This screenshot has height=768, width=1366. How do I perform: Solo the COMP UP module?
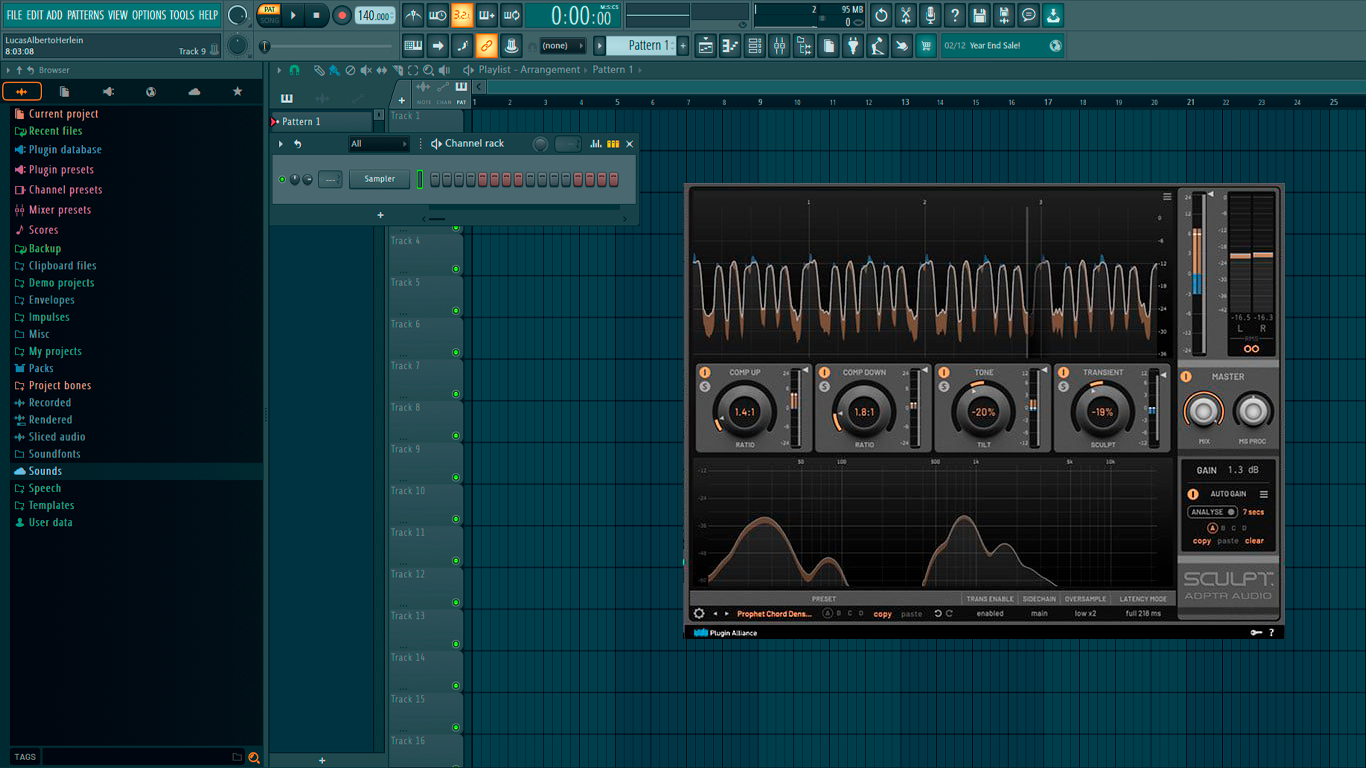pos(705,386)
